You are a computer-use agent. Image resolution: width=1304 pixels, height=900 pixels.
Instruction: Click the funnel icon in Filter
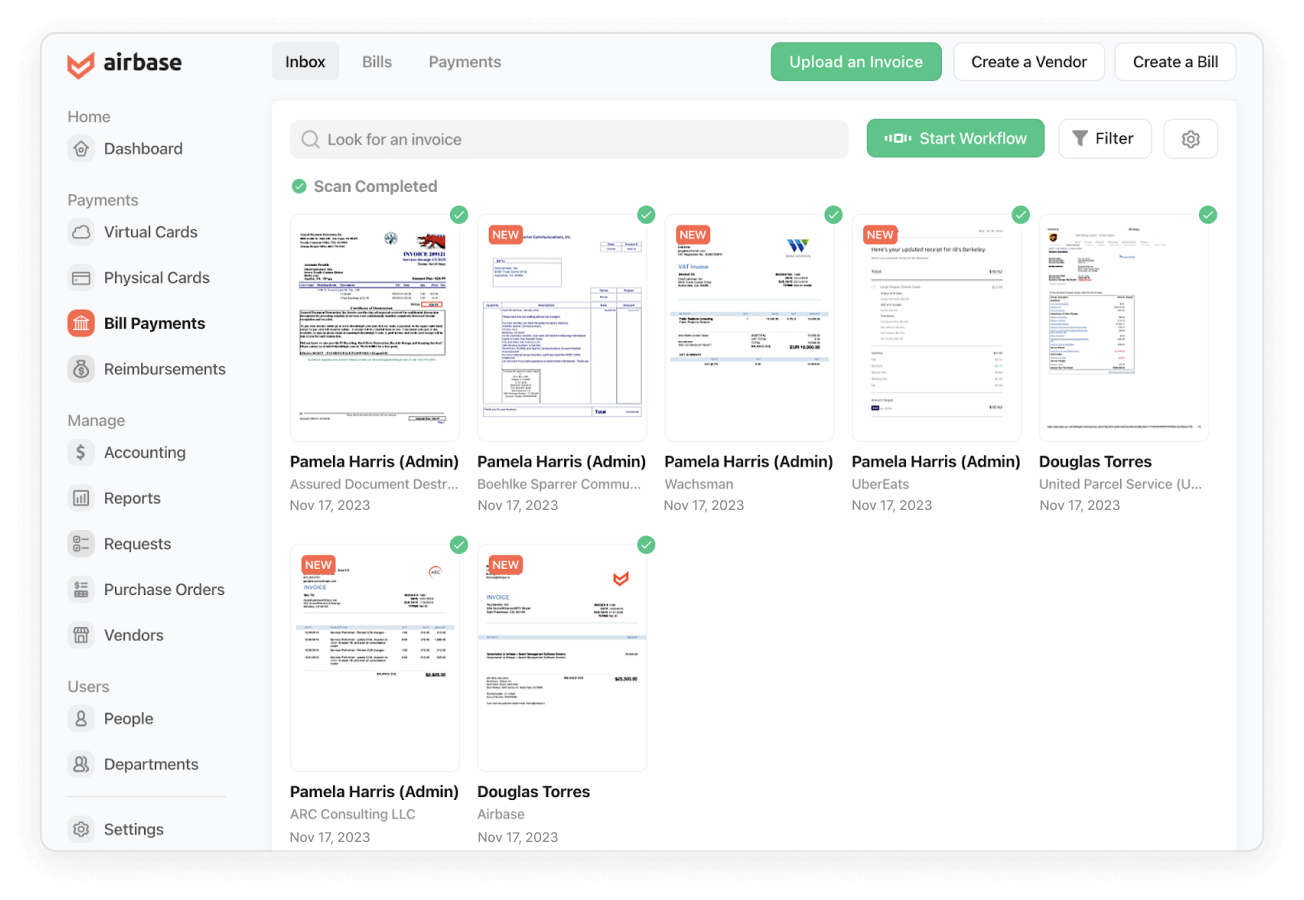click(x=1080, y=139)
